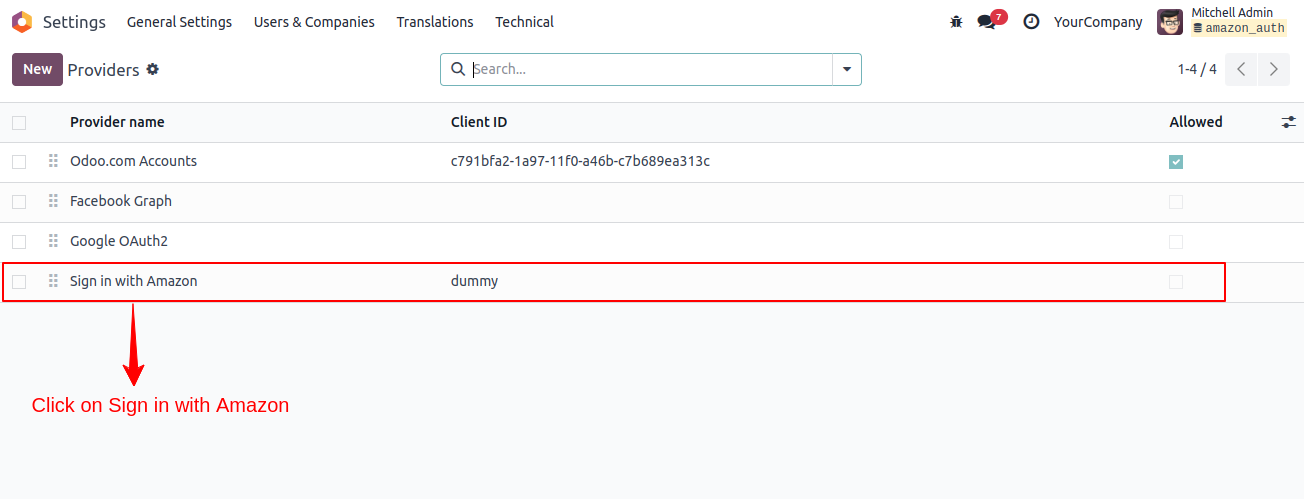Screen dimensions: 1304x499
Task: Select the Odoo.com Accounts row checkbox
Action: coord(19,161)
